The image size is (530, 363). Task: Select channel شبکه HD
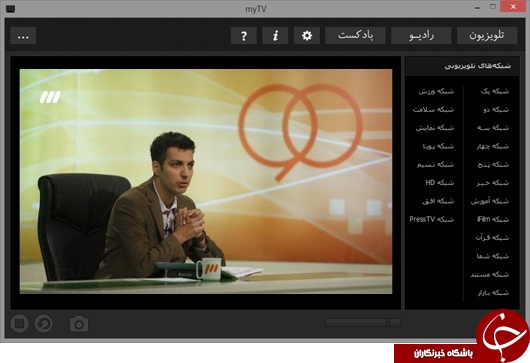(439, 183)
